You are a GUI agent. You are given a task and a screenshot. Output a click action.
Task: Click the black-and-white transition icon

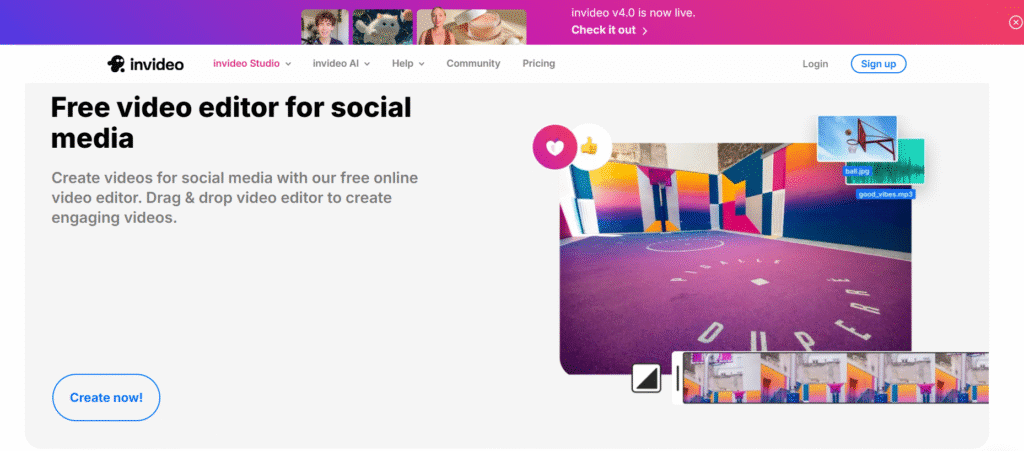click(646, 378)
